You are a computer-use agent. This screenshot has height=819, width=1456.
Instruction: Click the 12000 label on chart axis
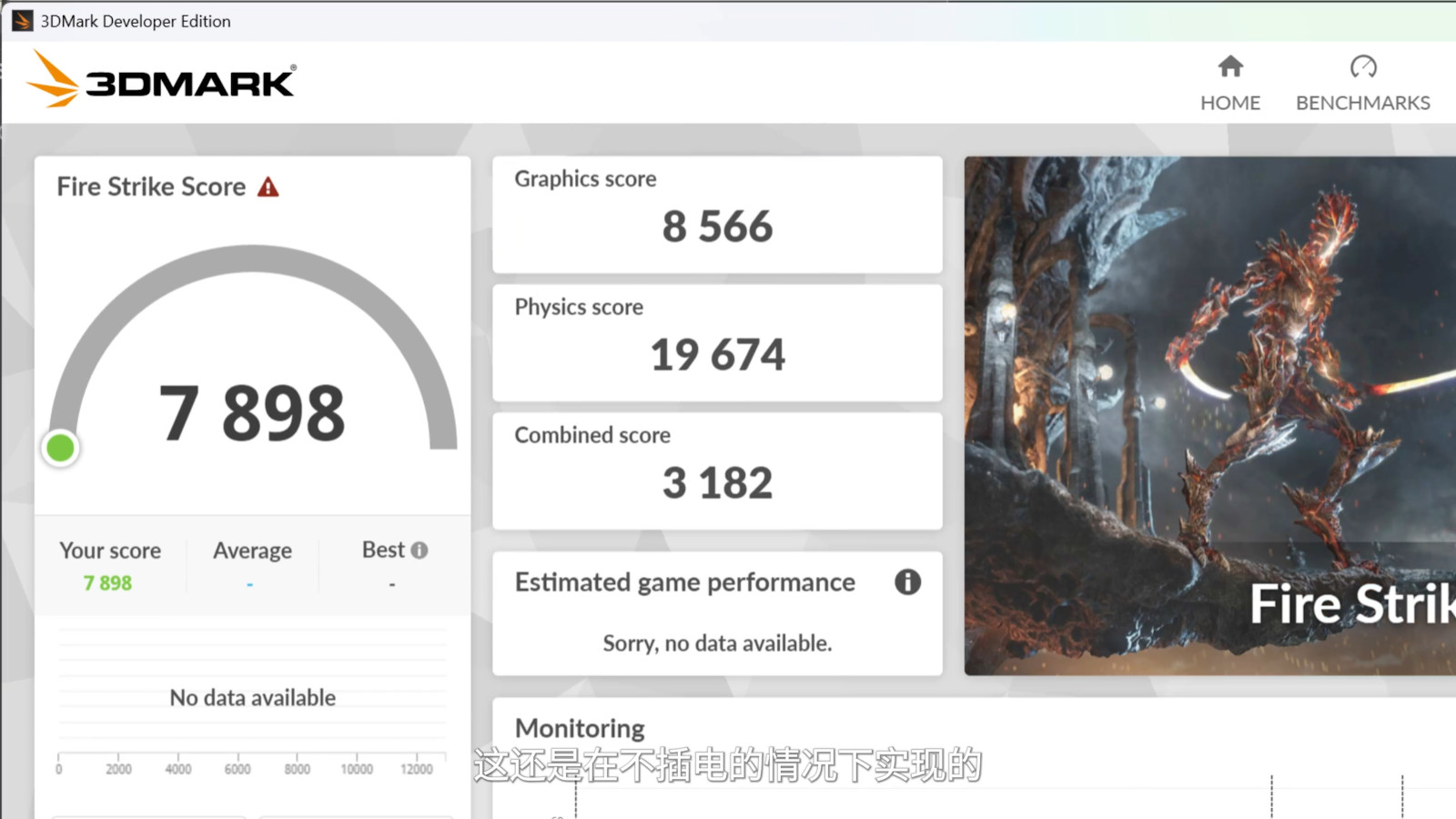pos(416,769)
